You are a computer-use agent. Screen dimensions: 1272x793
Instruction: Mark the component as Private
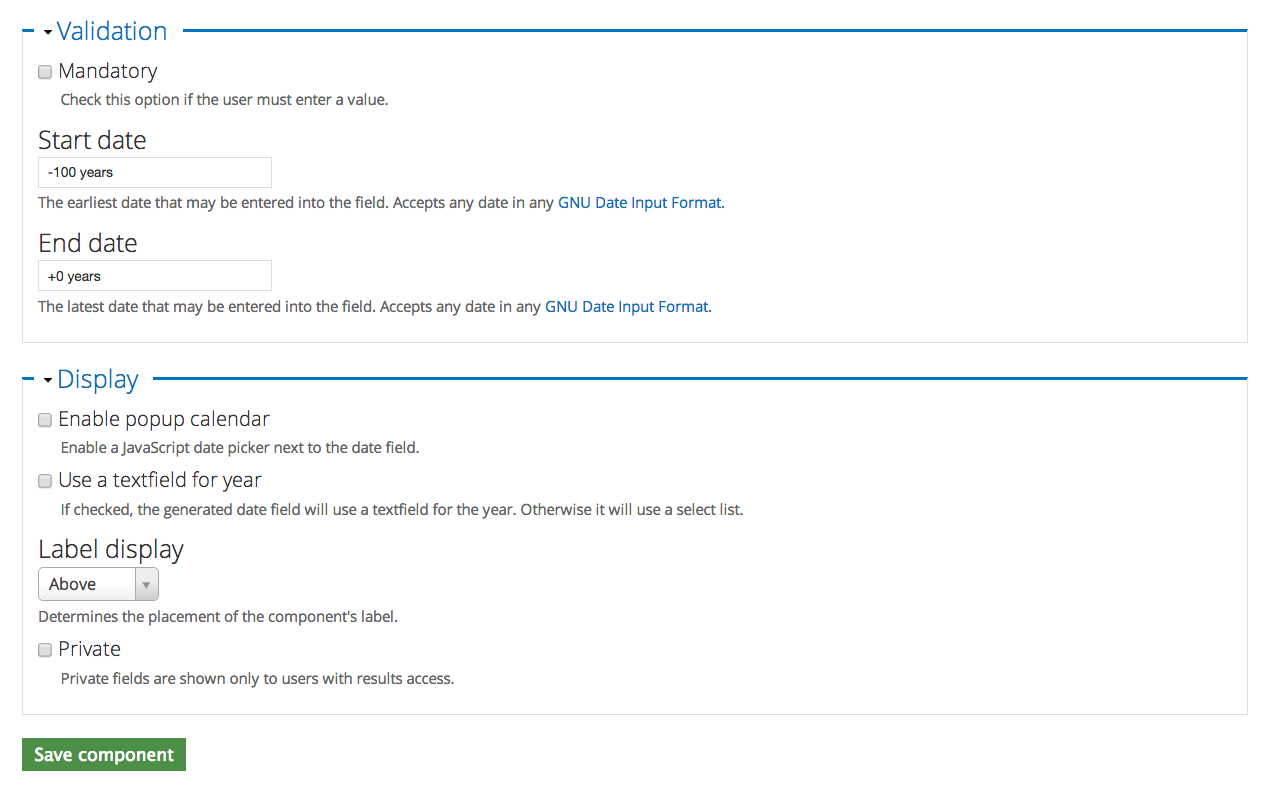click(45, 650)
